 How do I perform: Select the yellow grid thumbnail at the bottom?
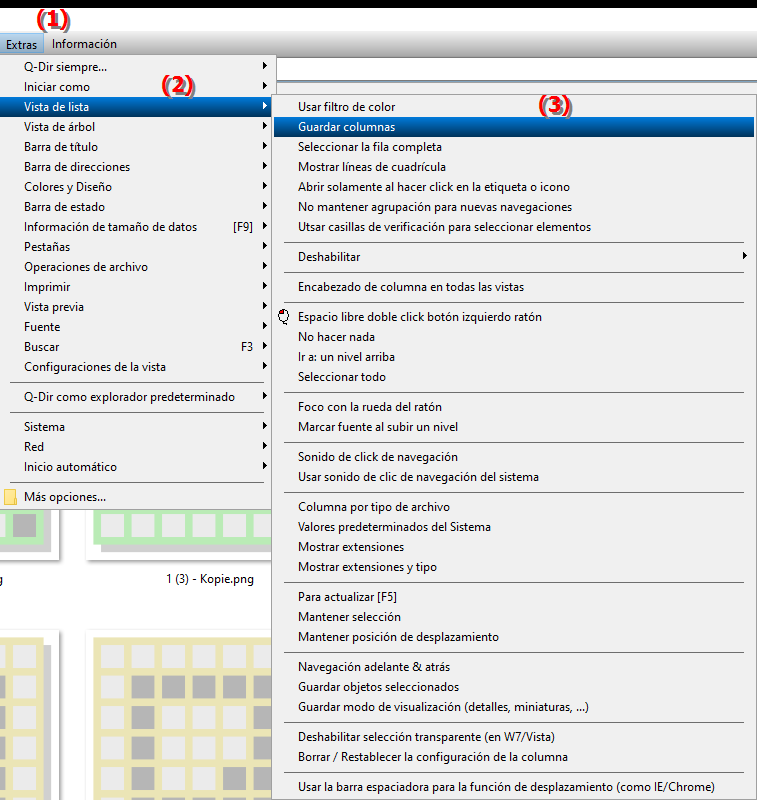click(179, 715)
